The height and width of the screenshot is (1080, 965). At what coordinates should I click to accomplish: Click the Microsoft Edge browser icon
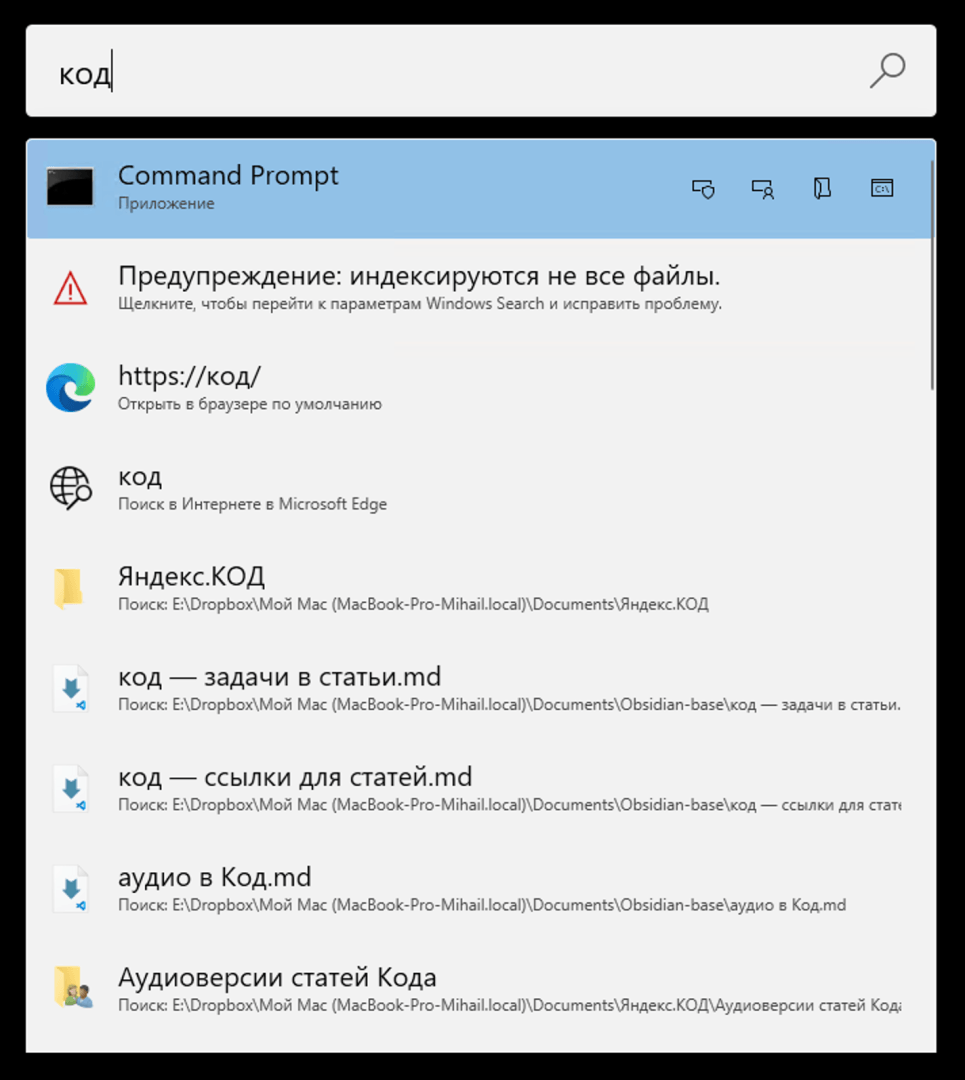[70, 388]
